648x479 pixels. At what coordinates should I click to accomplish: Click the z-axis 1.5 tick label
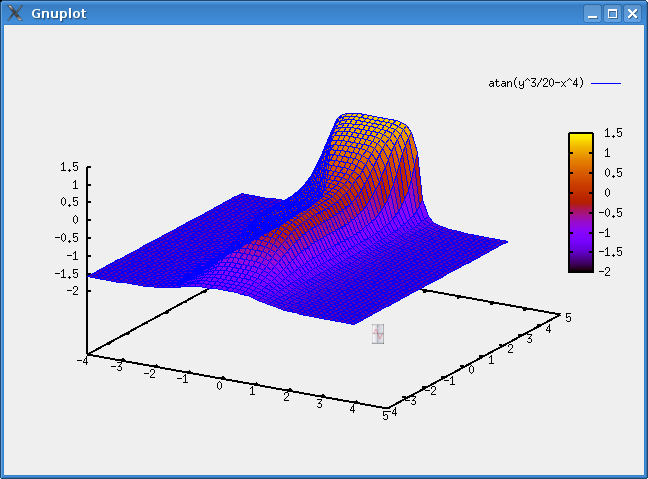click(70, 167)
